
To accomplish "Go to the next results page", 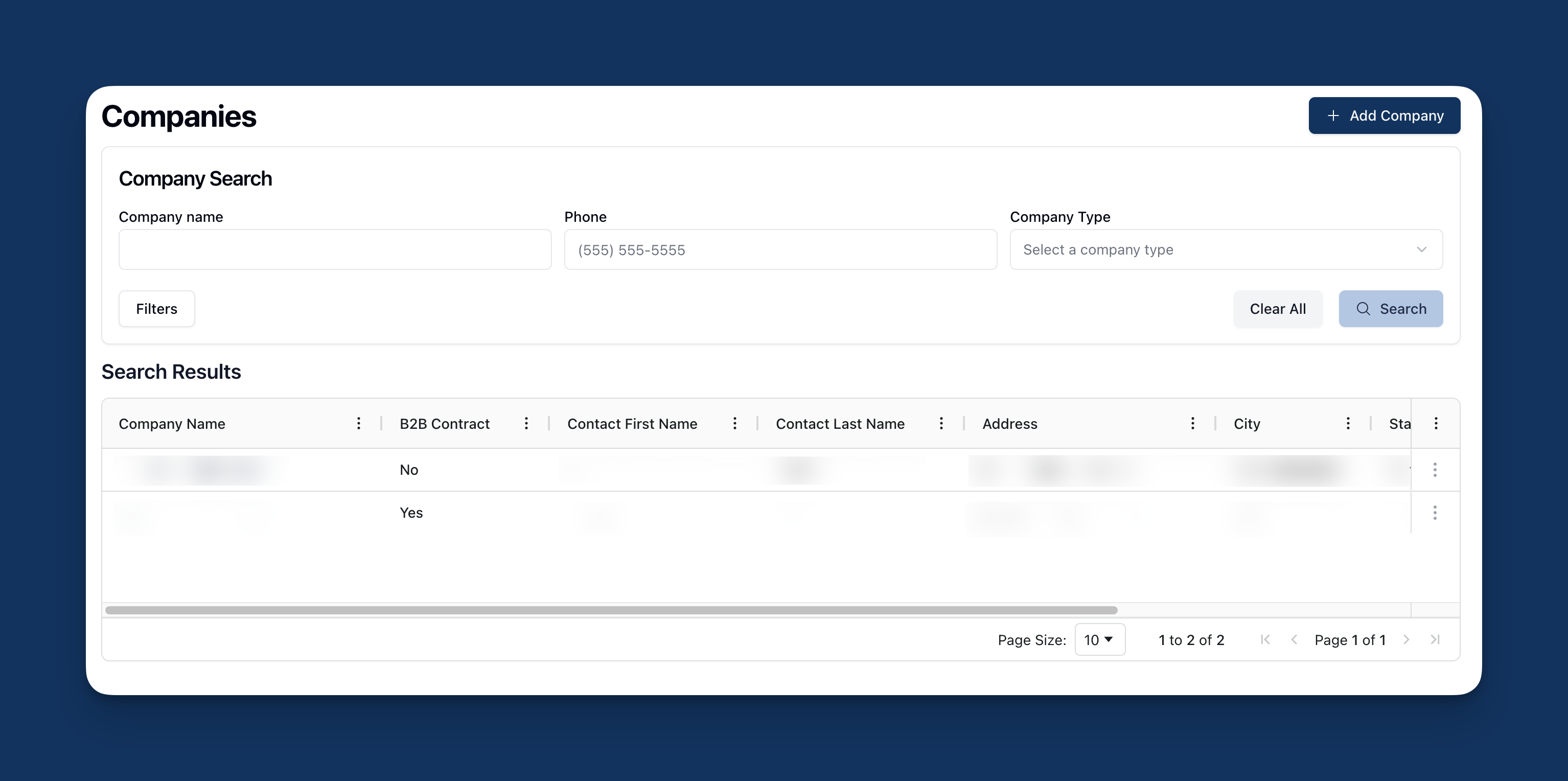I will point(1406,639).
